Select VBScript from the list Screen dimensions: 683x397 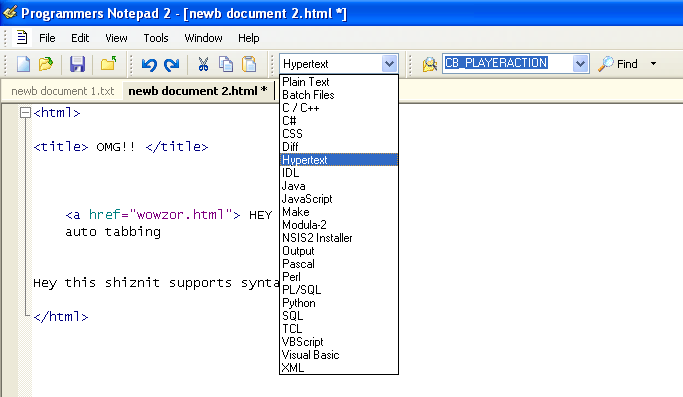click(x=339, y=342)
